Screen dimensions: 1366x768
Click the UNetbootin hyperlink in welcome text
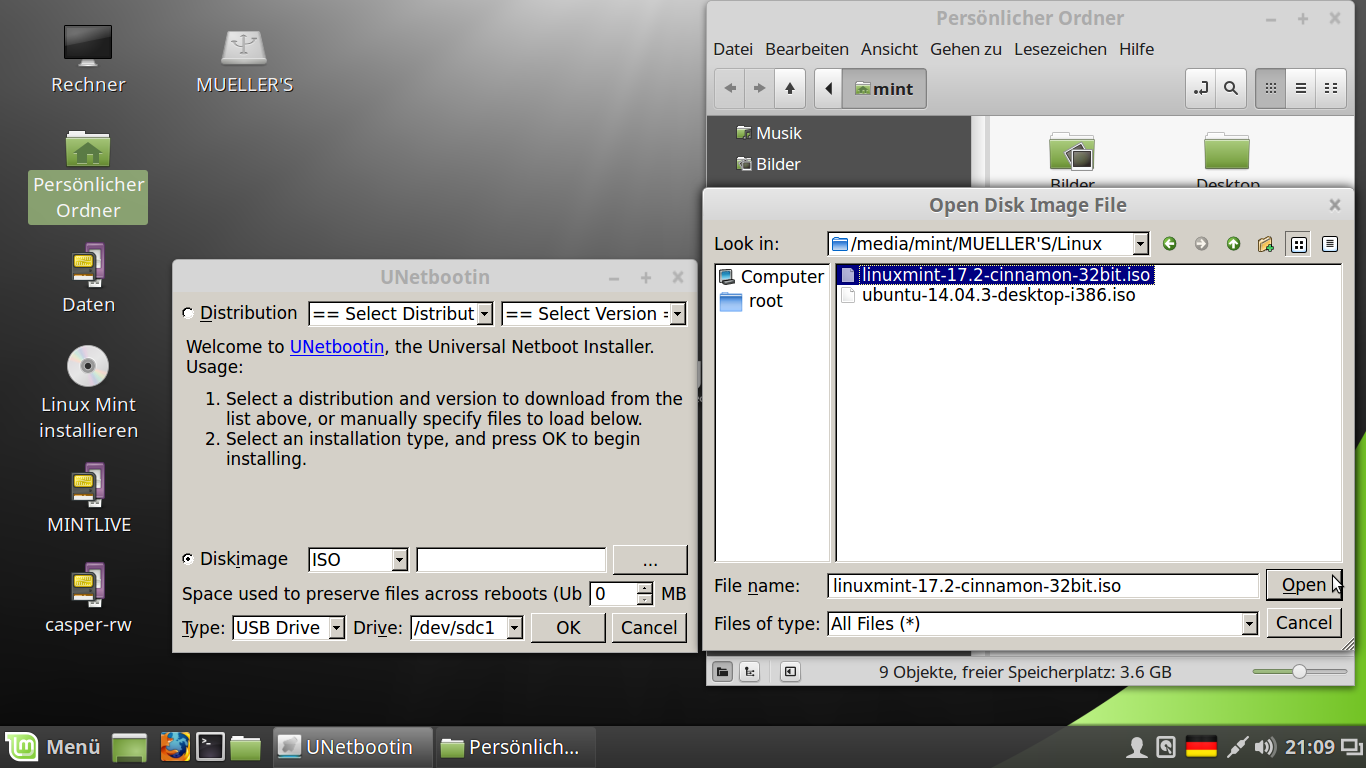coord(337,347)
